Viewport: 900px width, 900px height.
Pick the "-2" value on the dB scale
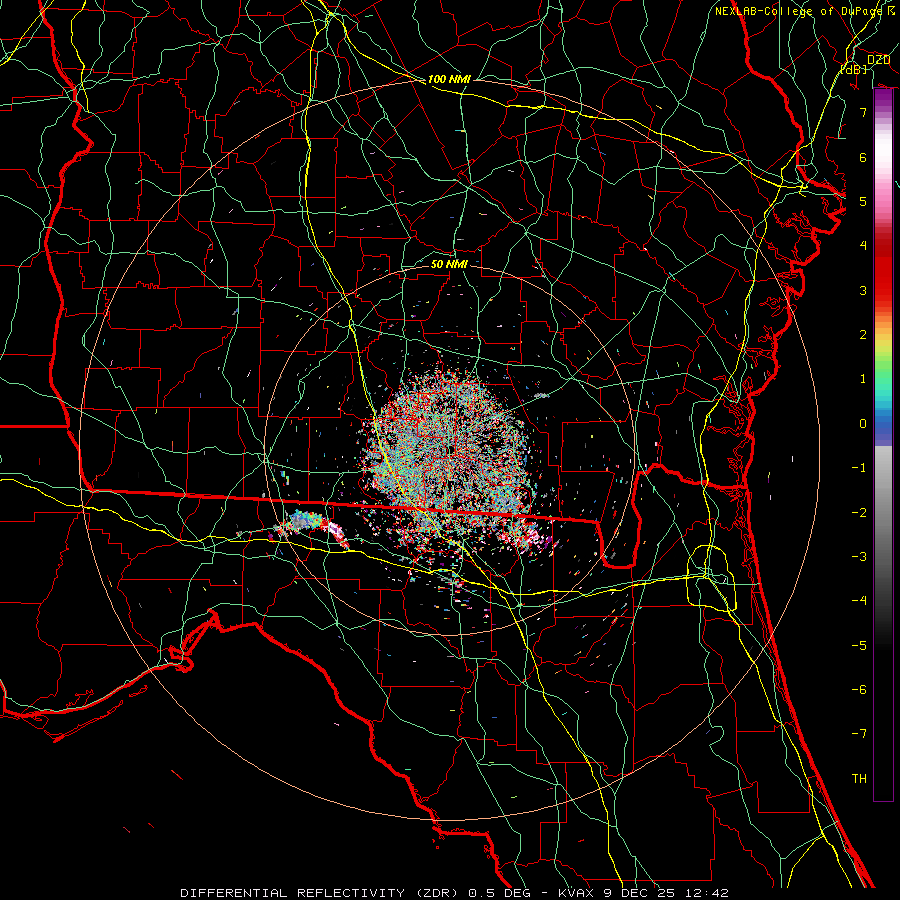pyautogui.click(x=859, y=513)
